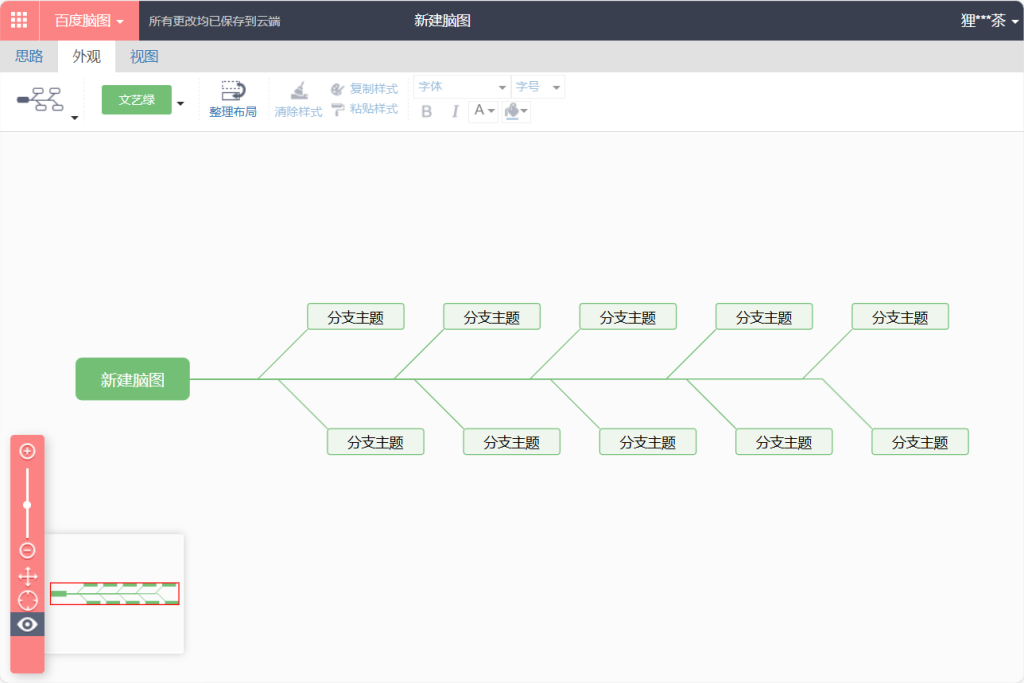Open the 字号 font size dropdown
This screenshot has width=1024, height=683.
(x=537, y=87)
